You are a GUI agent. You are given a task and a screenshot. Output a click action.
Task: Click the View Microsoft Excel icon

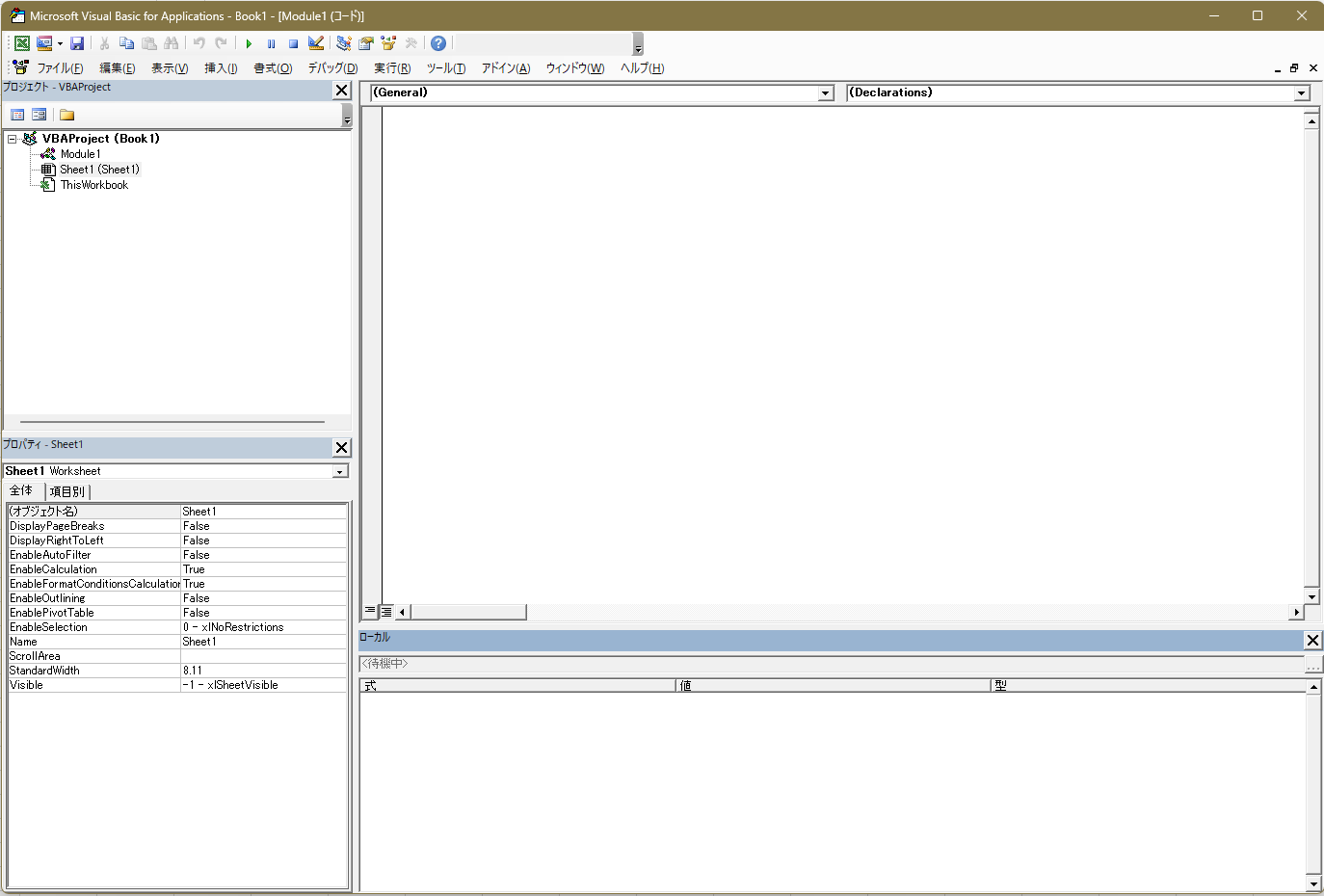pyautogui.click(x=21, y=43)
